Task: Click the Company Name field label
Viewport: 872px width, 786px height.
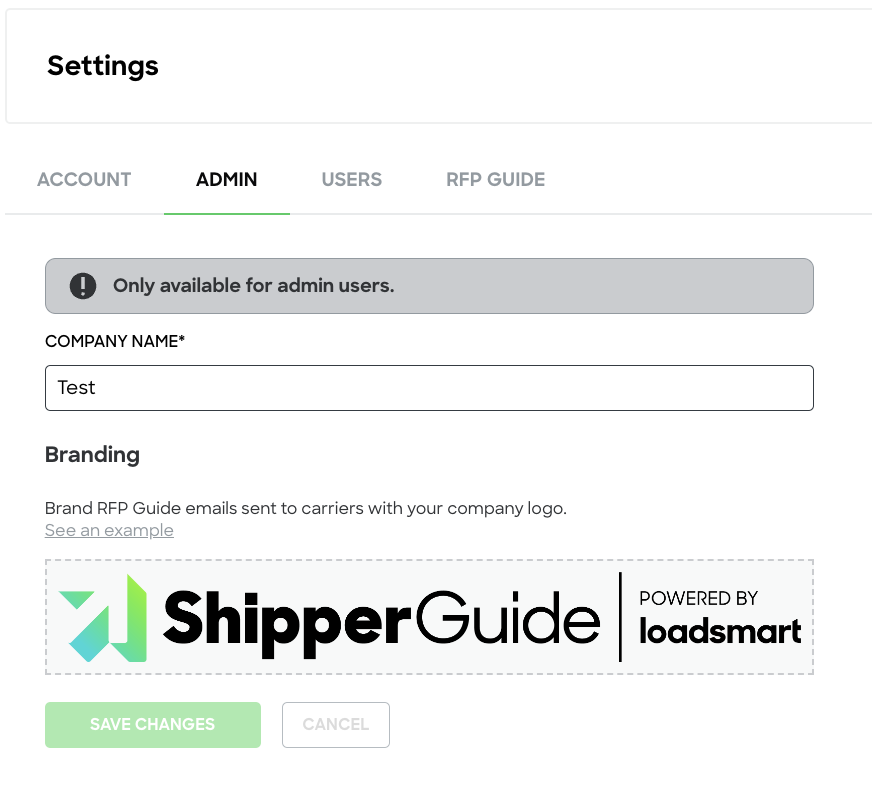Action: point(114,341)
